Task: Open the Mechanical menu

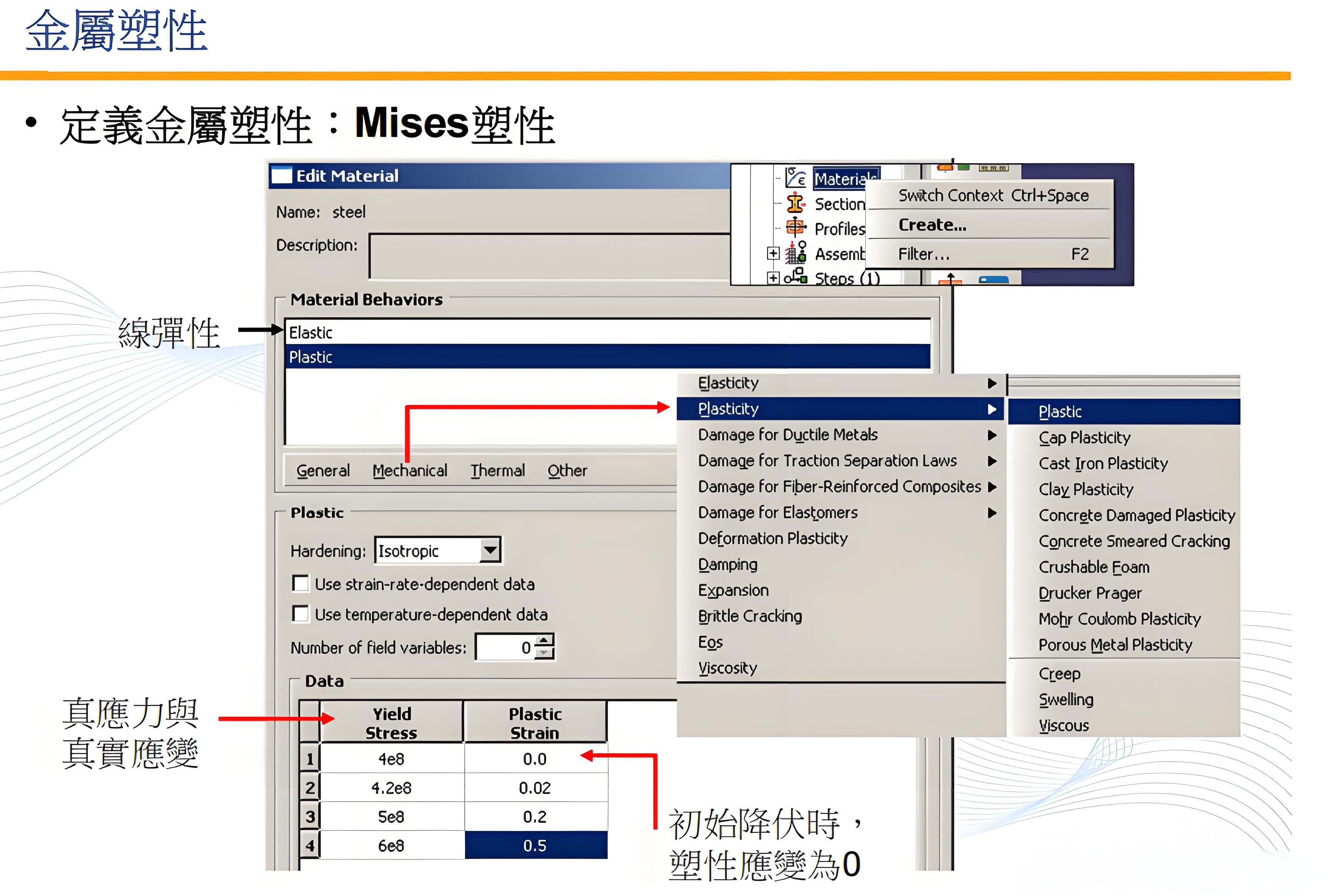Action: coord(410,471)
